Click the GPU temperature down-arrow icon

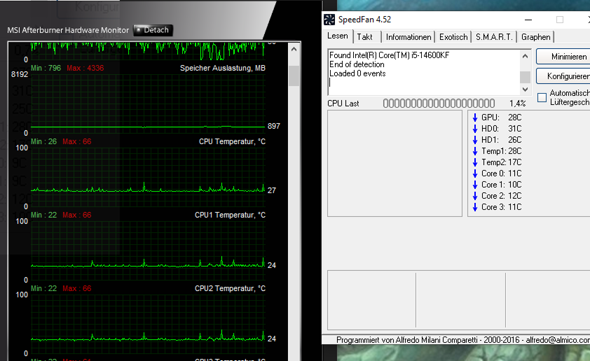[x=475, y=117]
